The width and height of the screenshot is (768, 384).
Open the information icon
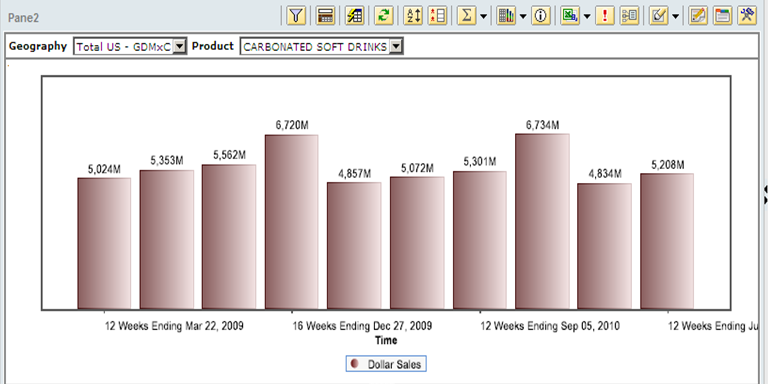(x=541, y=16)
